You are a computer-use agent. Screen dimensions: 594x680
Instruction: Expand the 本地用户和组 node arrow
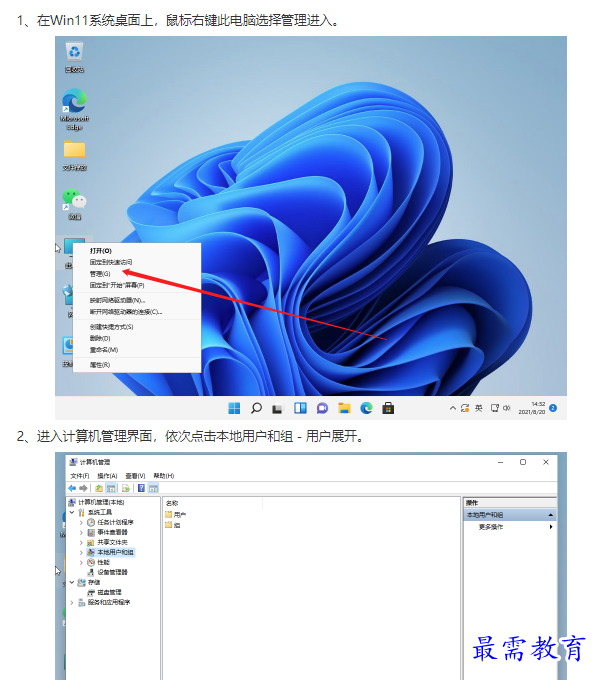point(81,552)
